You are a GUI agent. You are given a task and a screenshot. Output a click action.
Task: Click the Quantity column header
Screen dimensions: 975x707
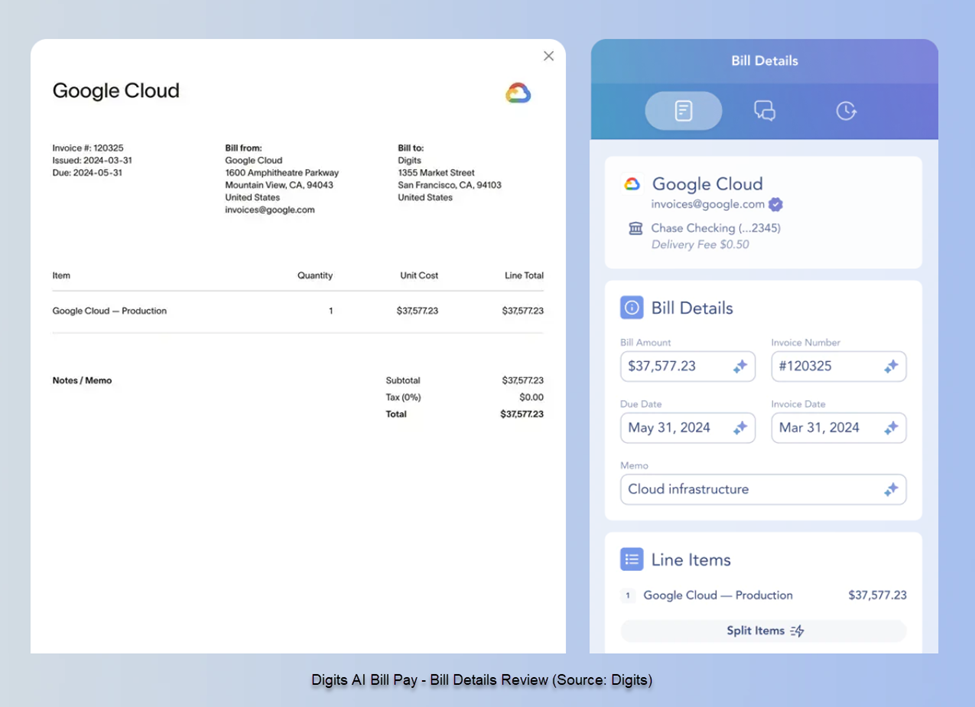click(x=315, y=275)
